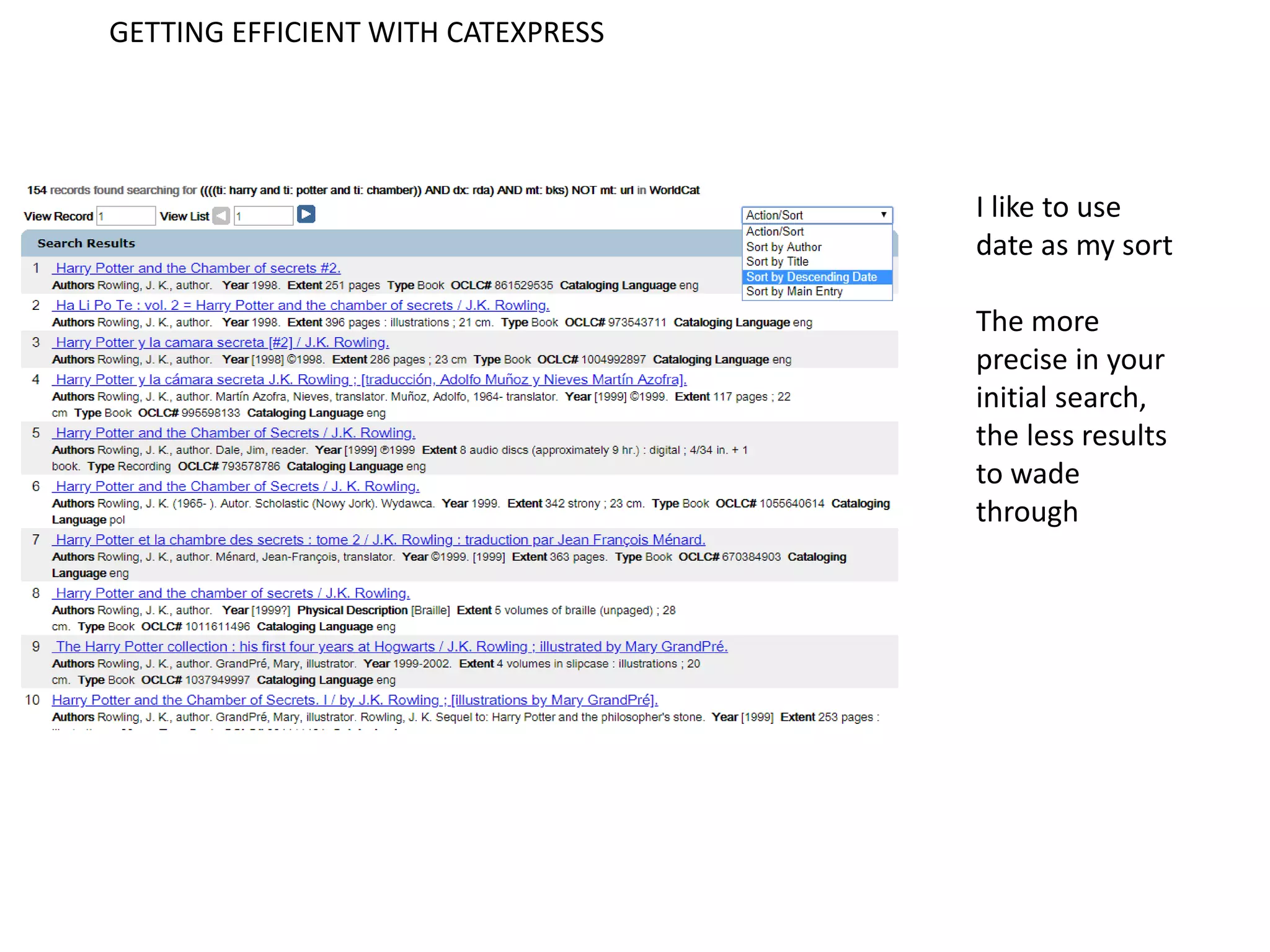
Task: Click the View List number field
Action: 263,216
